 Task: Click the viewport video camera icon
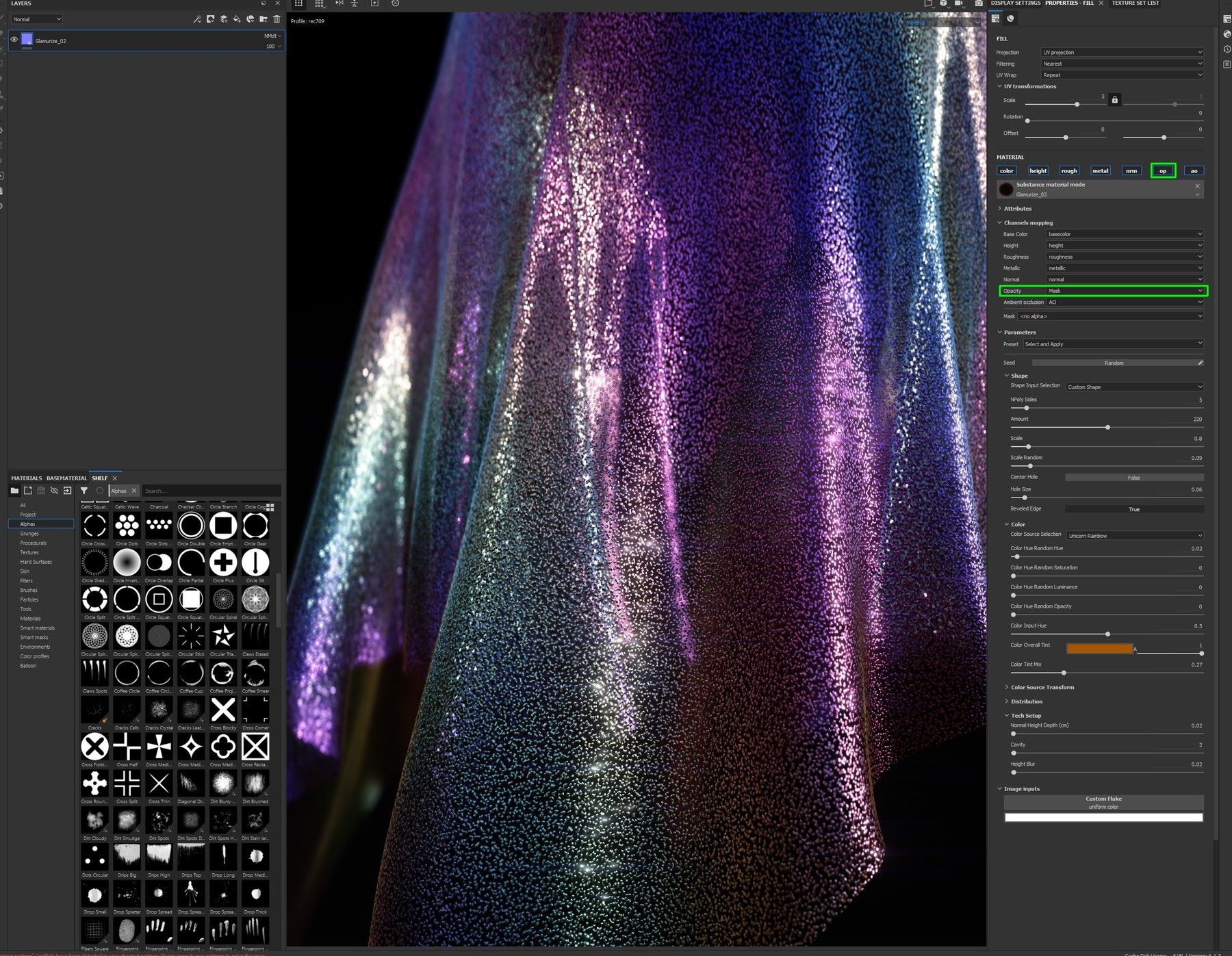coord(959,3)
